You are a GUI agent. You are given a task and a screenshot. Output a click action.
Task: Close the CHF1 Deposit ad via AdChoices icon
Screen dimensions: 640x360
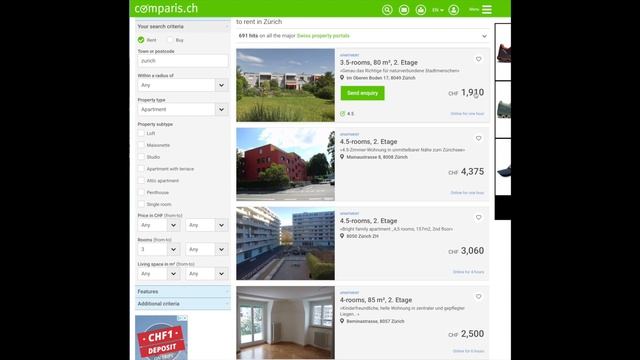point(183,318)
